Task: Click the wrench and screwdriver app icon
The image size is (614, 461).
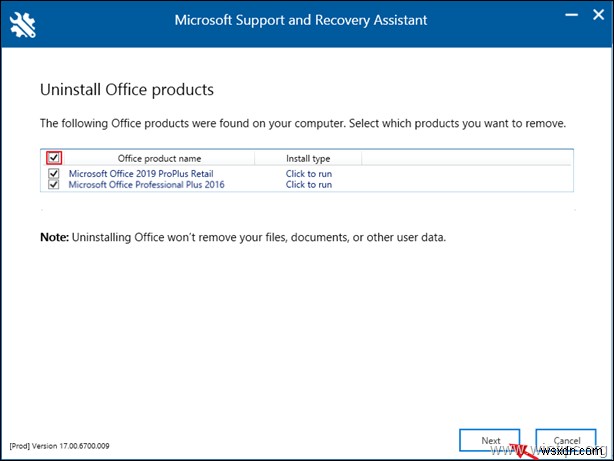Action: (23, 20)
